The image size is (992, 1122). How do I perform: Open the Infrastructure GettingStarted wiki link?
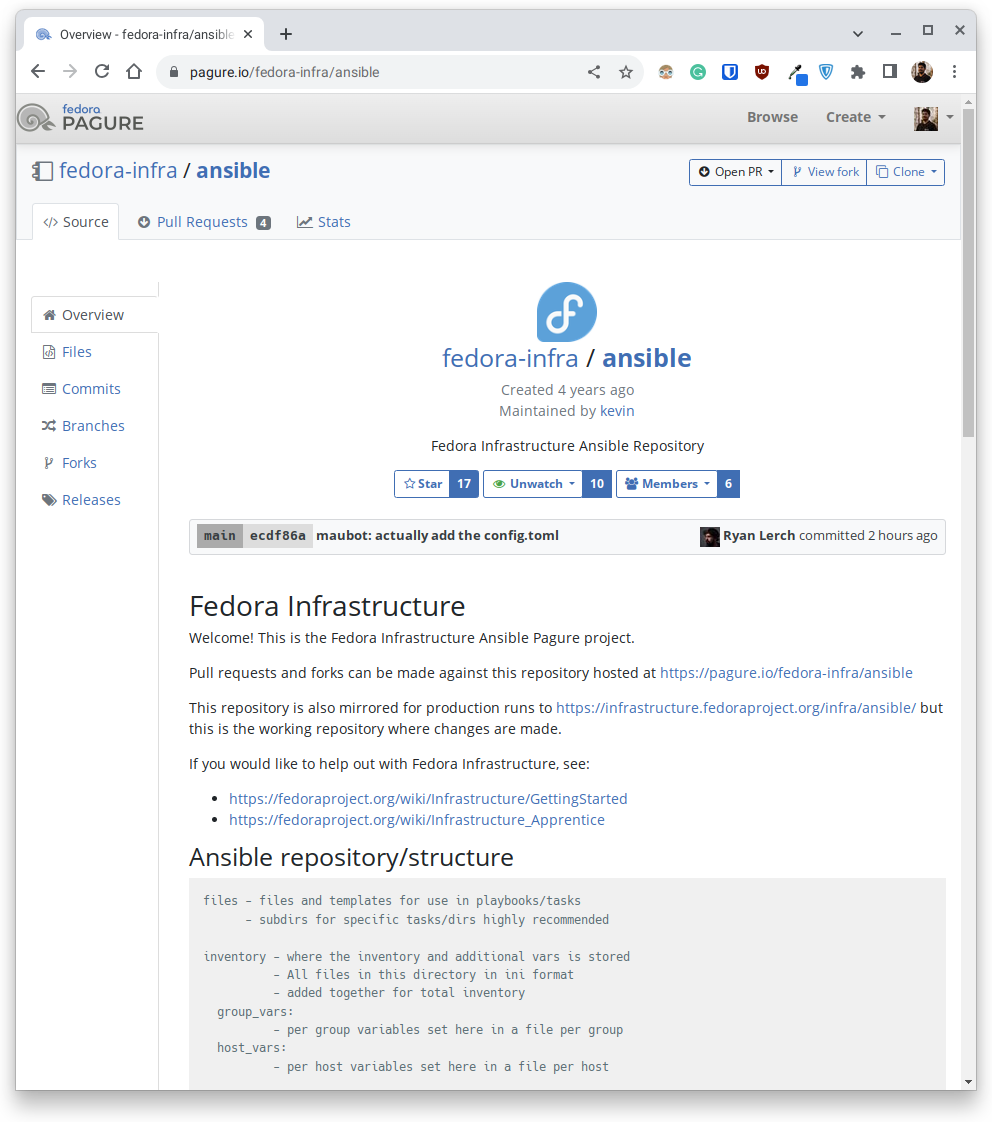tap(428, 799)
